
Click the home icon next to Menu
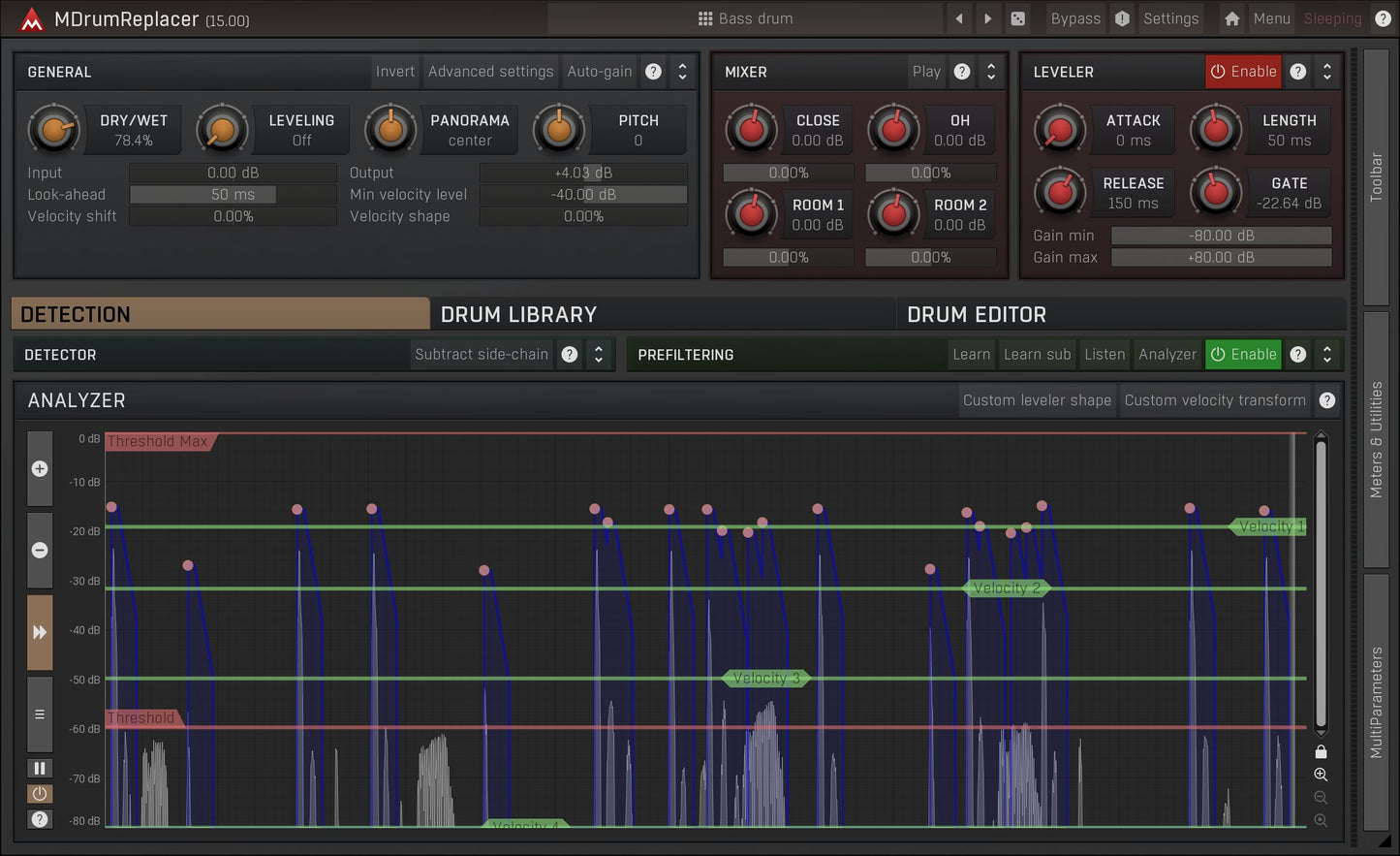point(1231,18)
